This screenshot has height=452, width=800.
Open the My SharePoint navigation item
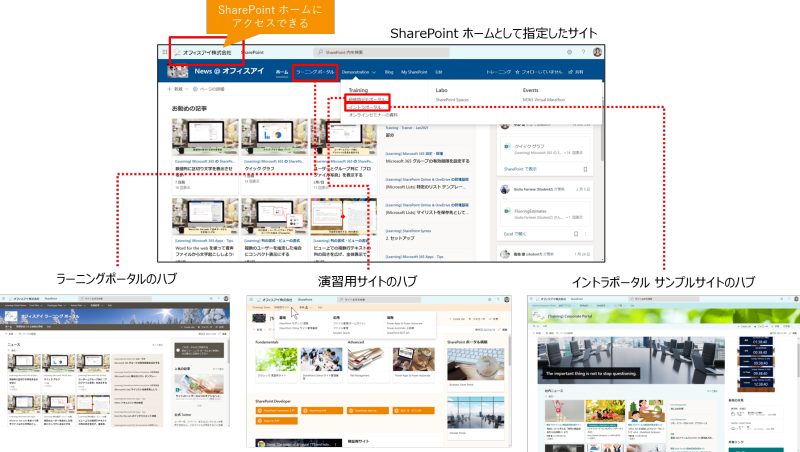[414, 72]
